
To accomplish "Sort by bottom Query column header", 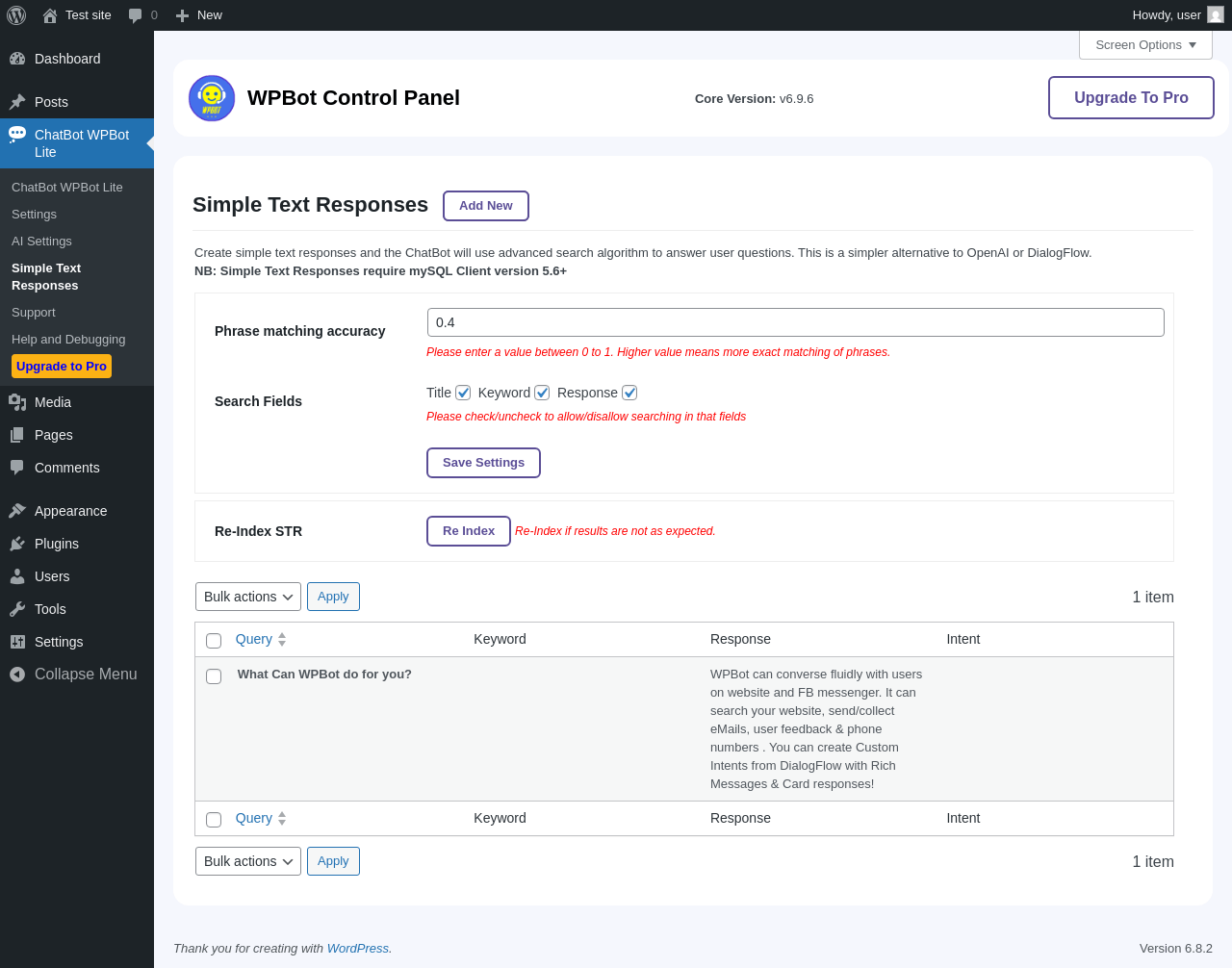I will click(254, 818).
